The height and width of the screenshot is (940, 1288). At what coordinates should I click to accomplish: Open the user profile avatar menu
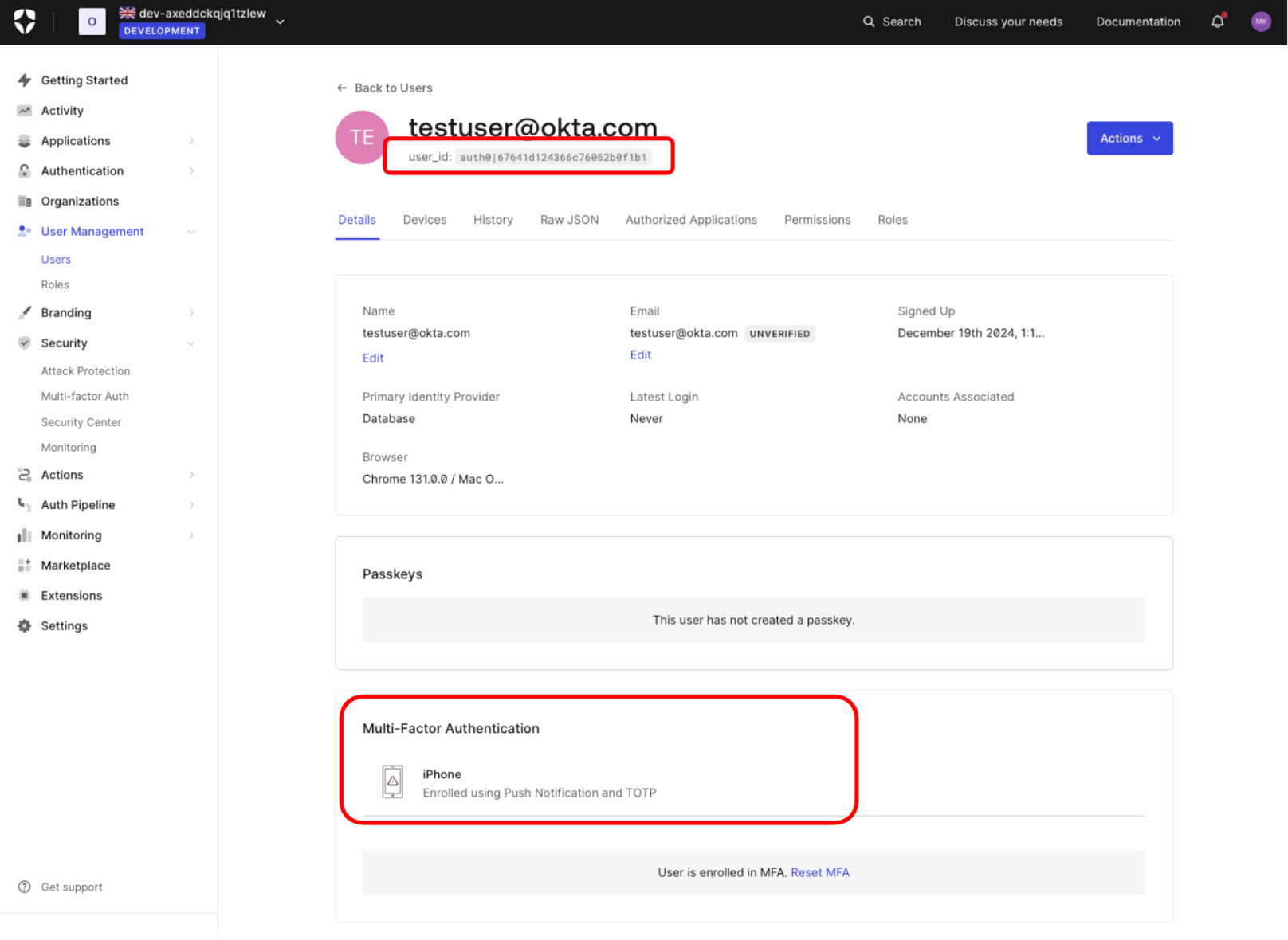point(1261,22)
